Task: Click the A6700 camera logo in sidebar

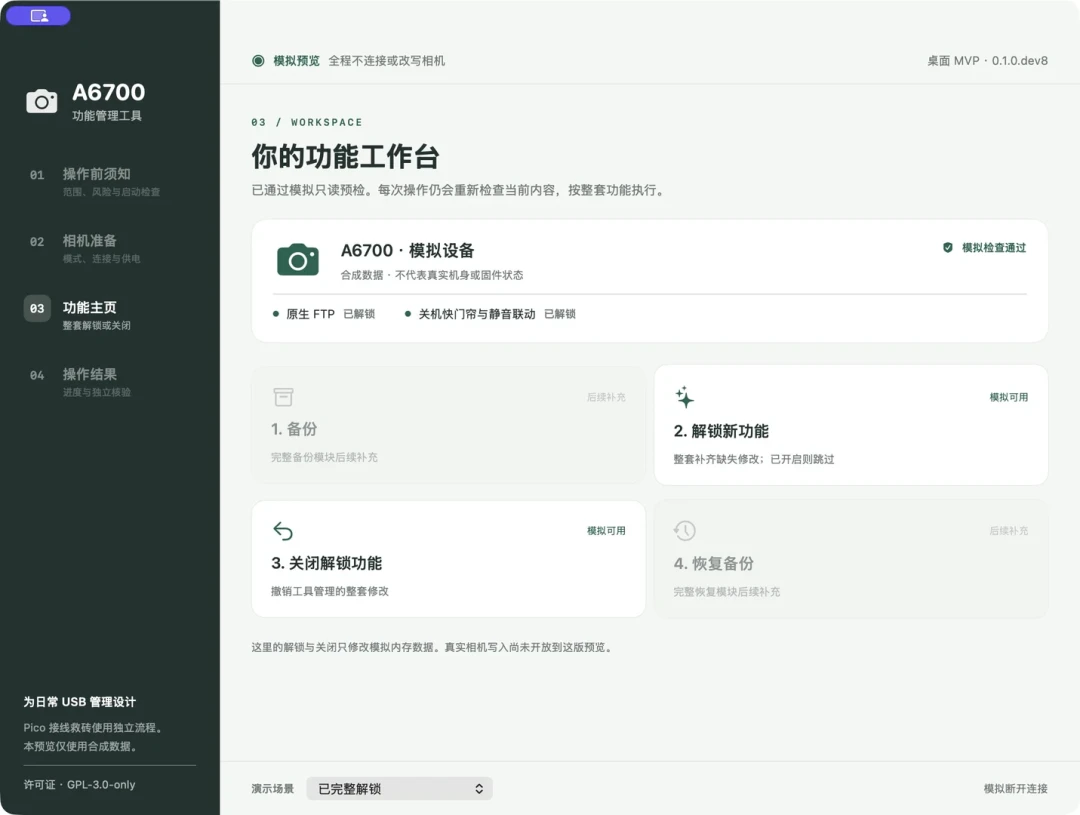Action: tap(41, 102)
